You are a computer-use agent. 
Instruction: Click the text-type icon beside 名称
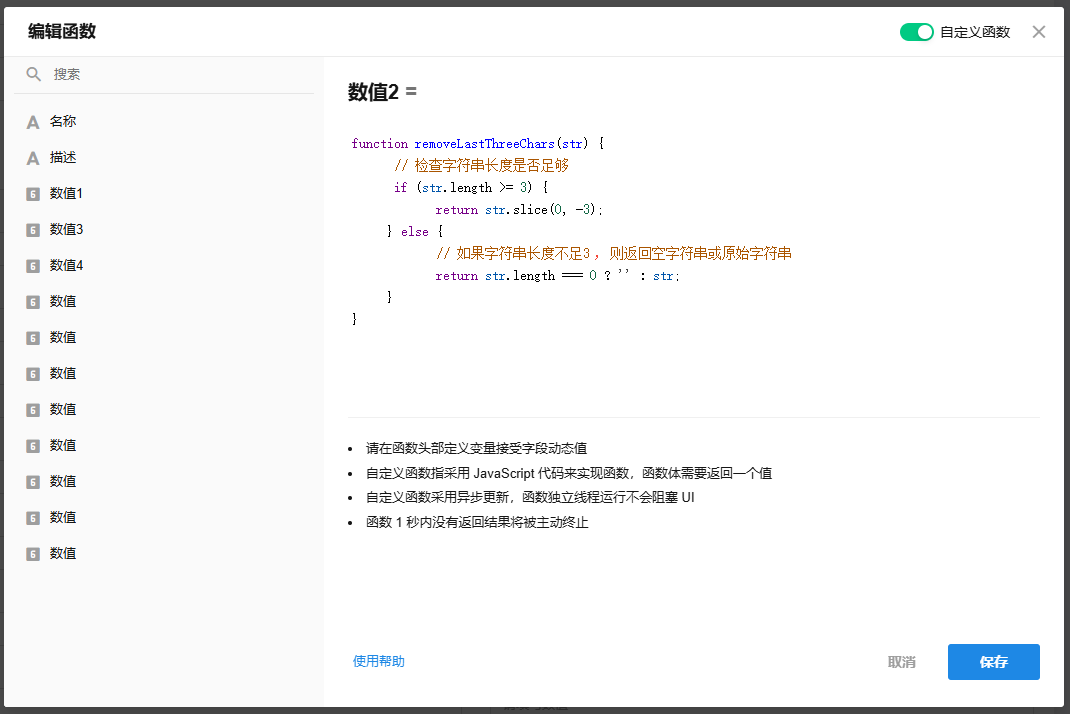(33, 122)
